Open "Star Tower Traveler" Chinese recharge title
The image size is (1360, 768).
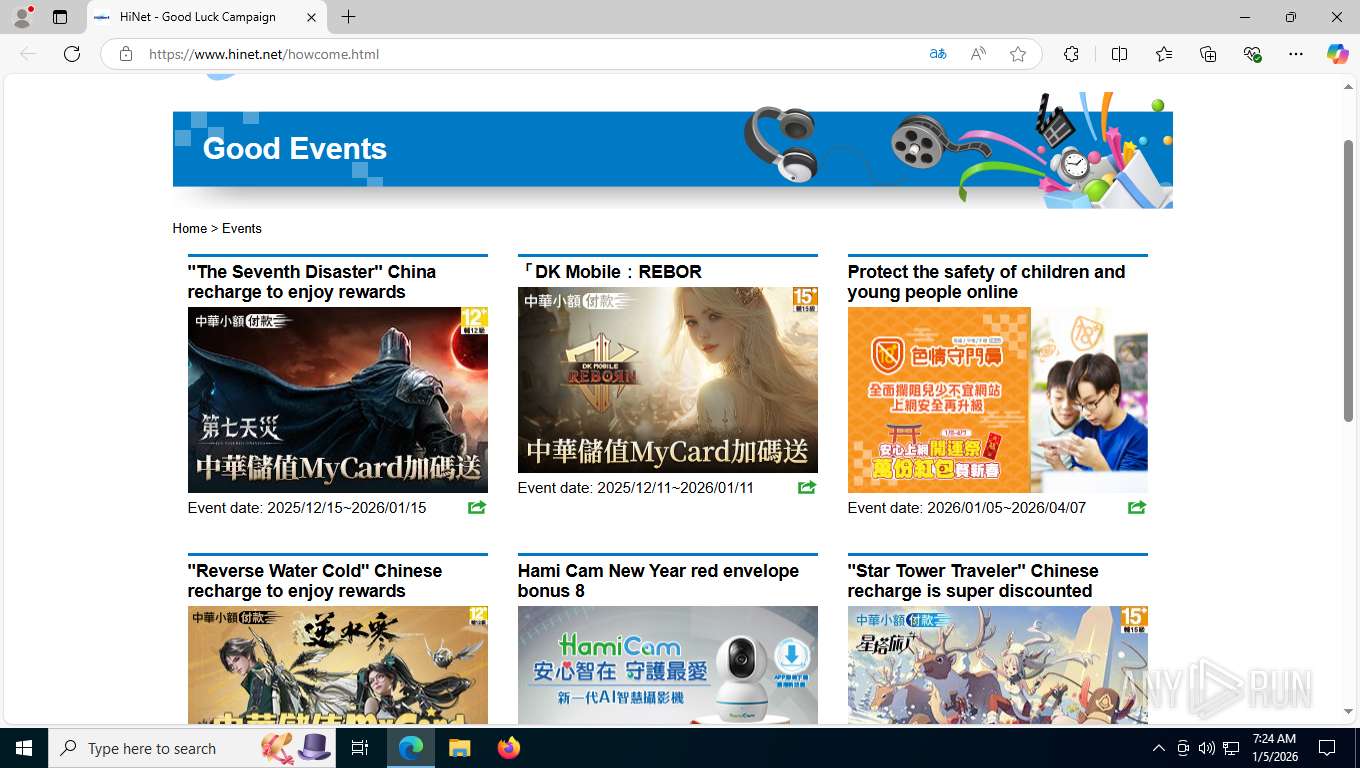[973, 581]
